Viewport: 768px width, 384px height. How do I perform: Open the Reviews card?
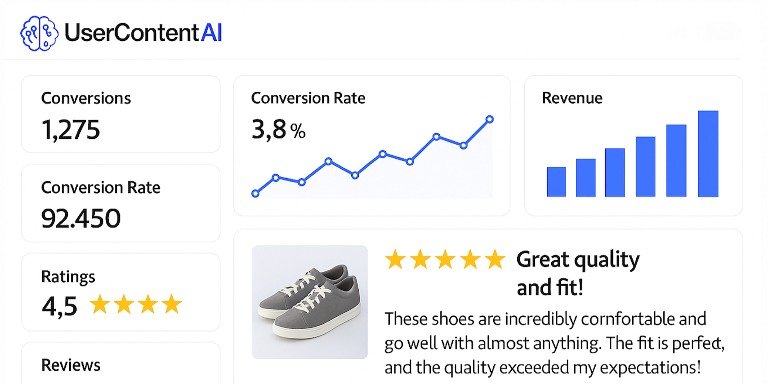[x=121, y=363]
